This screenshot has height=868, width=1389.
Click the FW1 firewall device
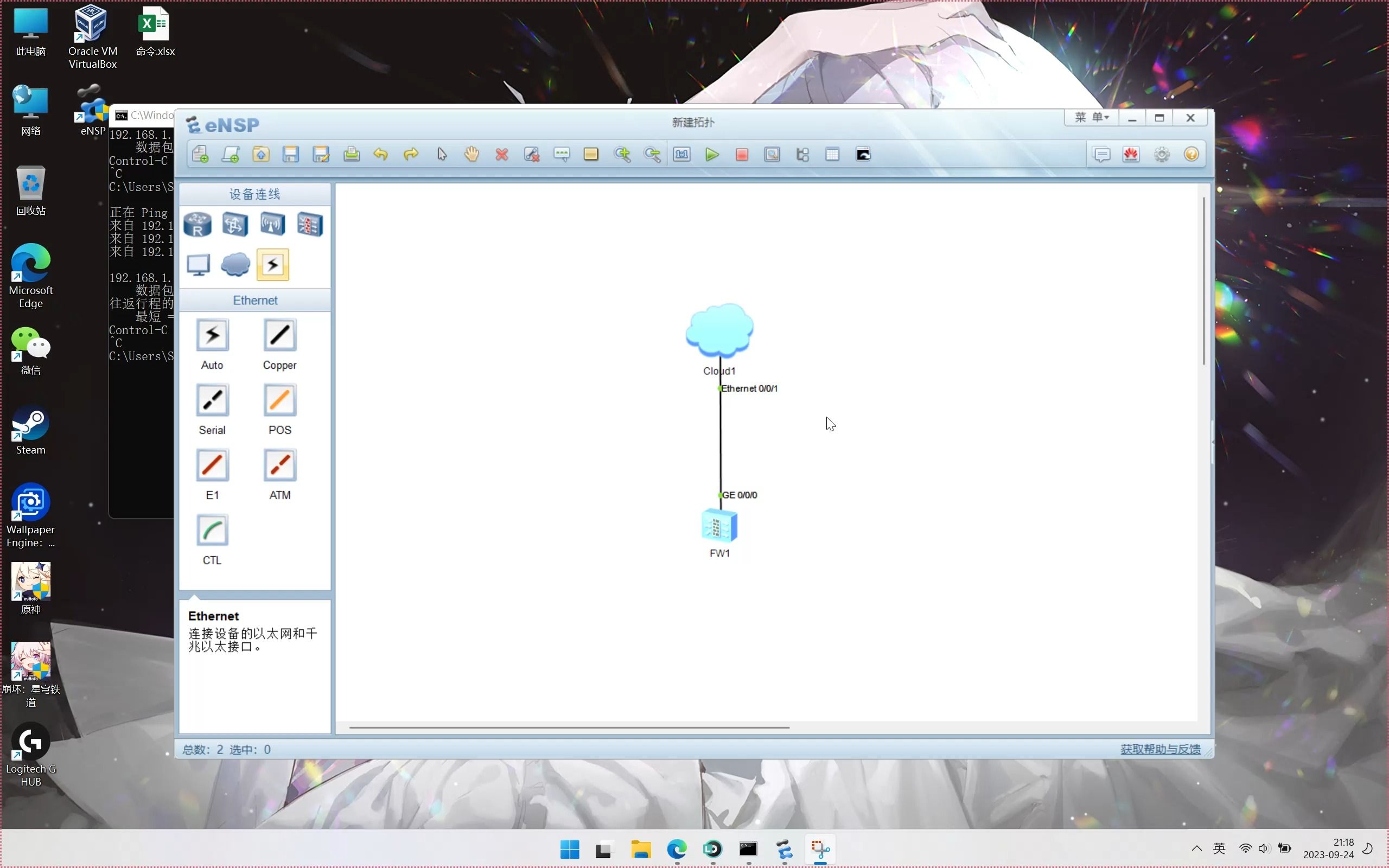click(x=719, y=526)
